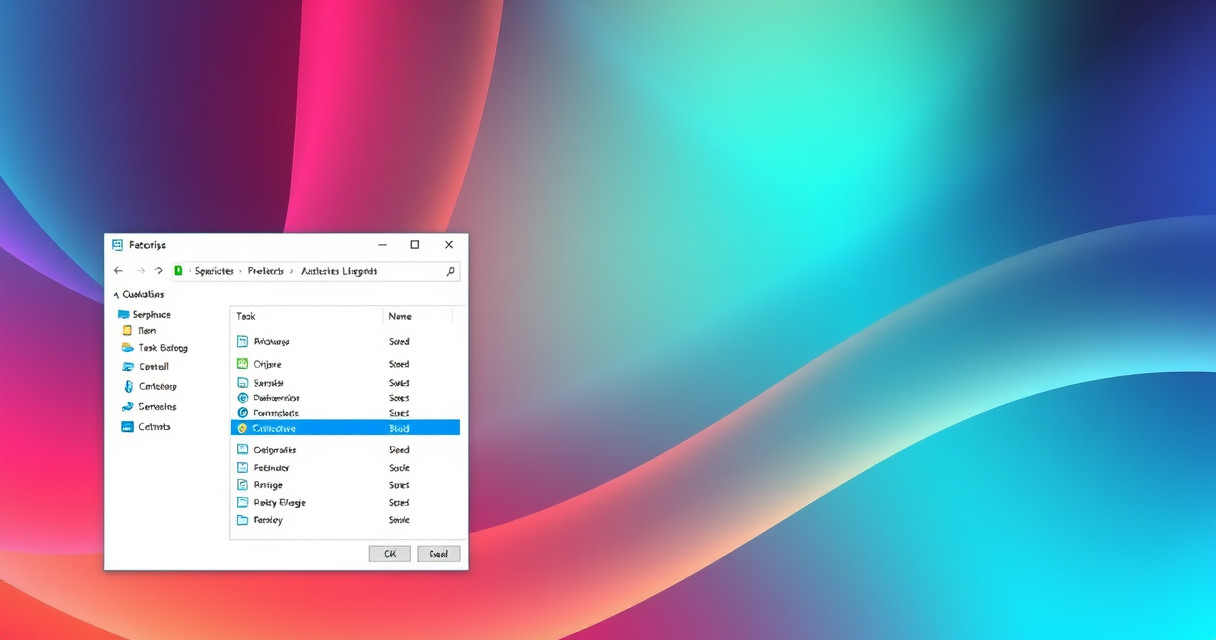The width and height of the screenshot is (1216, 640).
Task: Sort list by the 'Name' column header
Action: click(400, 316)
